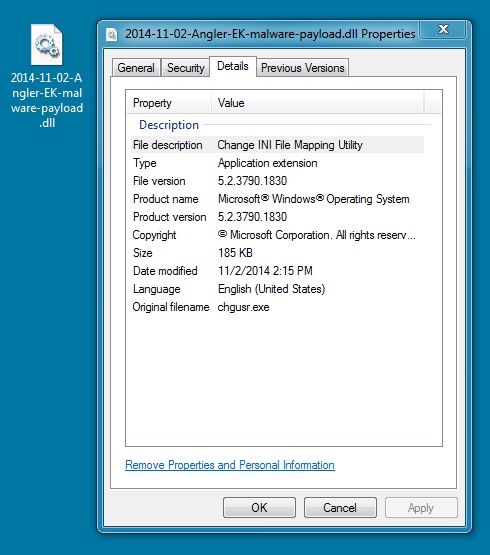Select the Size 185 KB row
Screen dimensions: 490x555
click(277, 253)
